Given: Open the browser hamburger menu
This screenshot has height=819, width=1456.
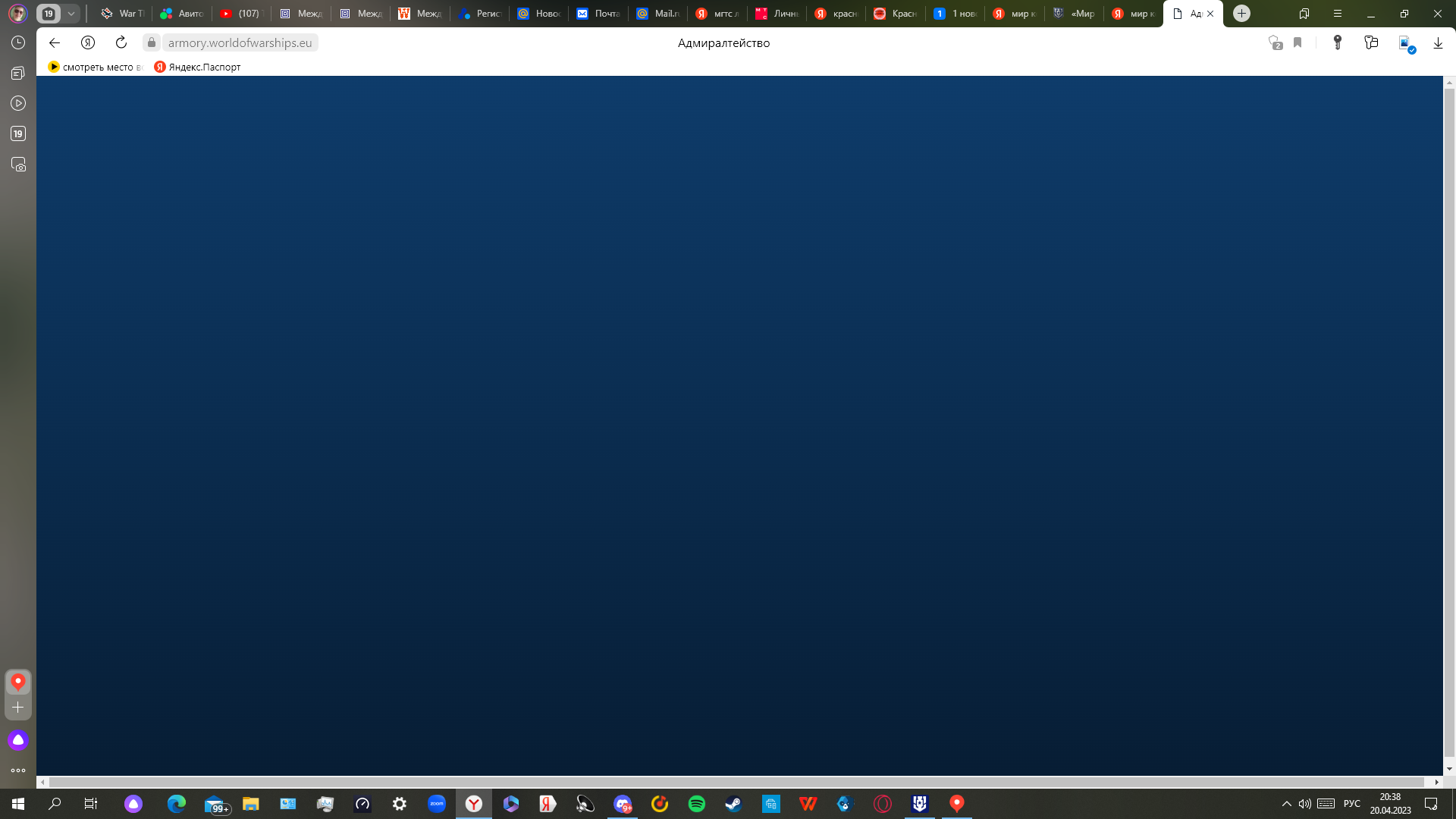Looking at the screenshot, I should pos(1338,14).
